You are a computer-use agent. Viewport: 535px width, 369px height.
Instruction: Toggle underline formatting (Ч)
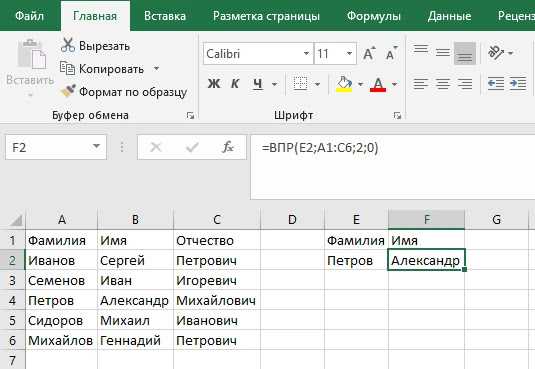pos(258,84)
